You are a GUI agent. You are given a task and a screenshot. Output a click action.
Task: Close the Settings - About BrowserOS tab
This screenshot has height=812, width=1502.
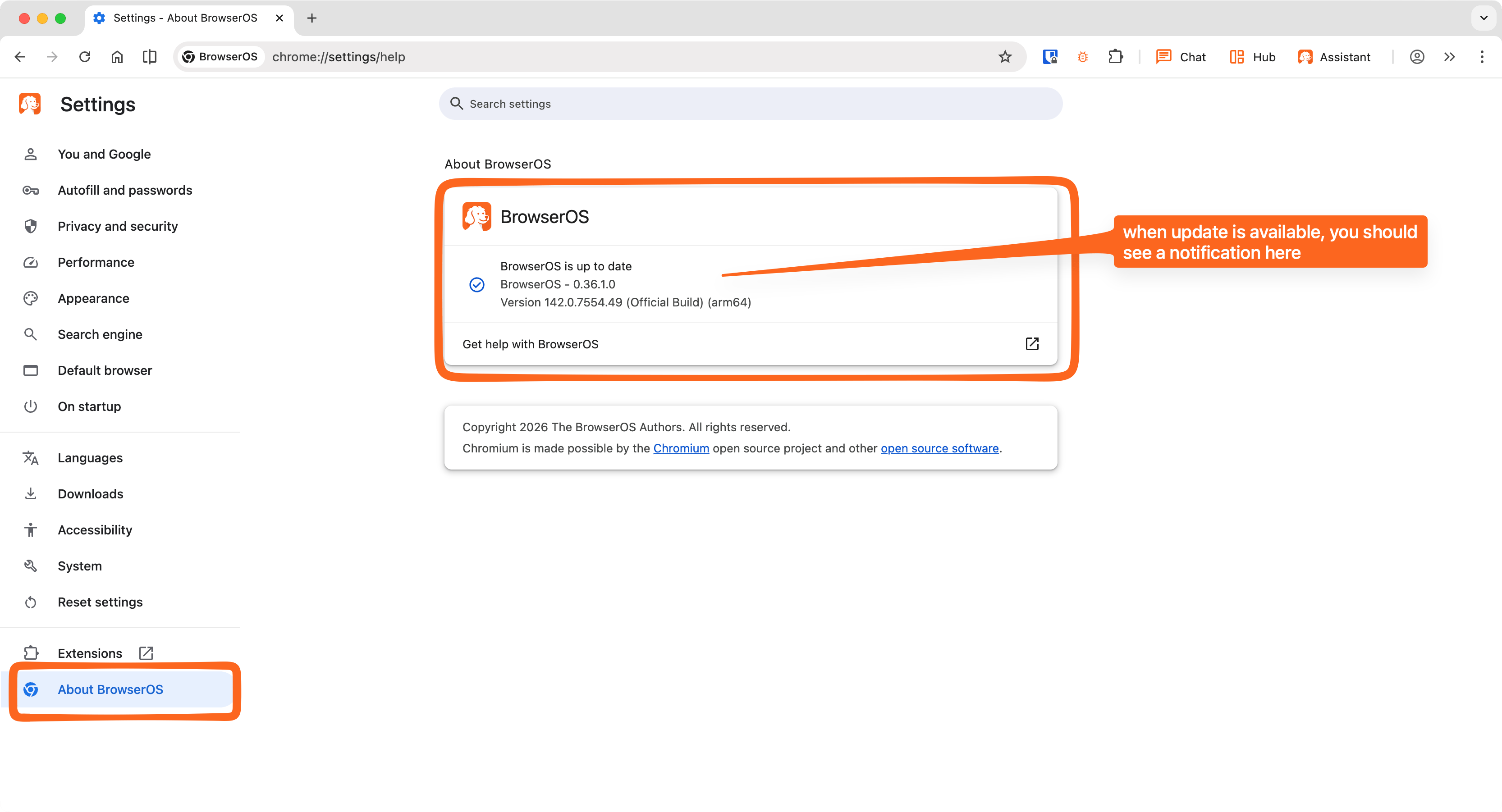click(x=279, y=18)
